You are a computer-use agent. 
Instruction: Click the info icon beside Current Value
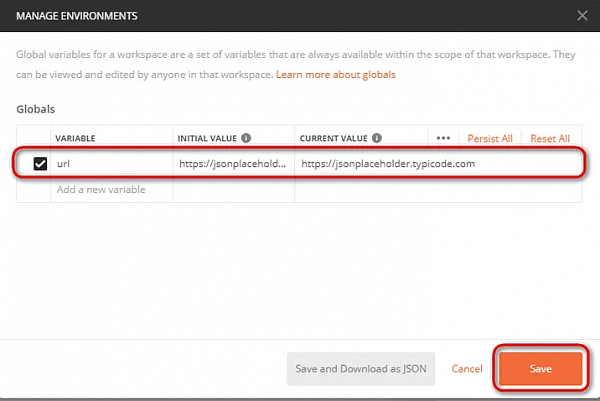click(x=377, y=138)
